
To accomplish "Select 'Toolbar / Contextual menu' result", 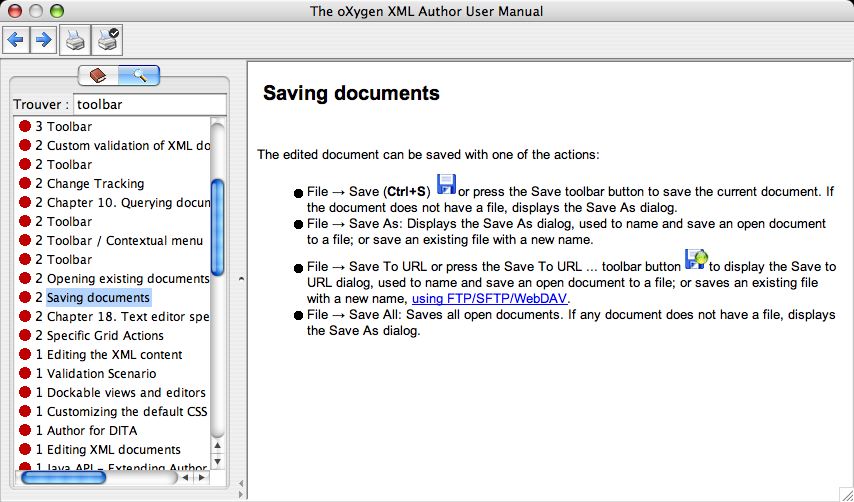I will tap(119, 241).
